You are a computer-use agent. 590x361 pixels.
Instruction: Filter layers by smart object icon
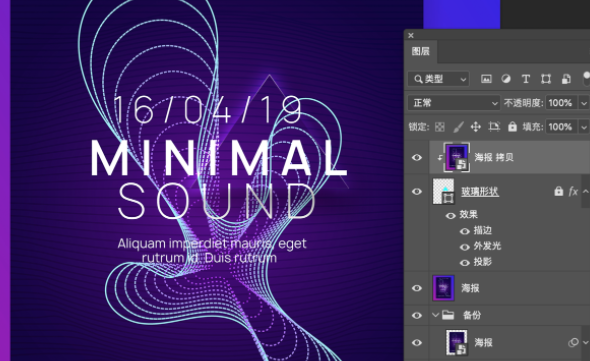point(566,79)
